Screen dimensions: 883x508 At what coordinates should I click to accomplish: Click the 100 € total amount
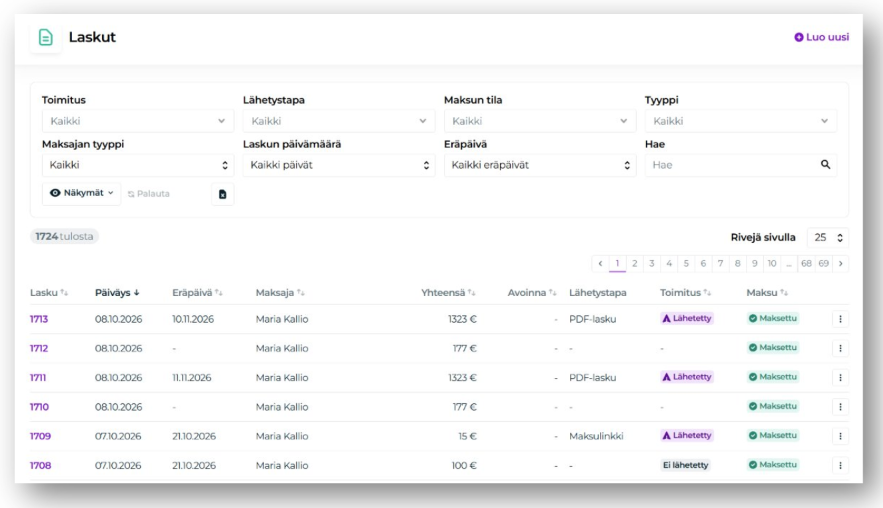pyautogui.click(x=464, y=466)
